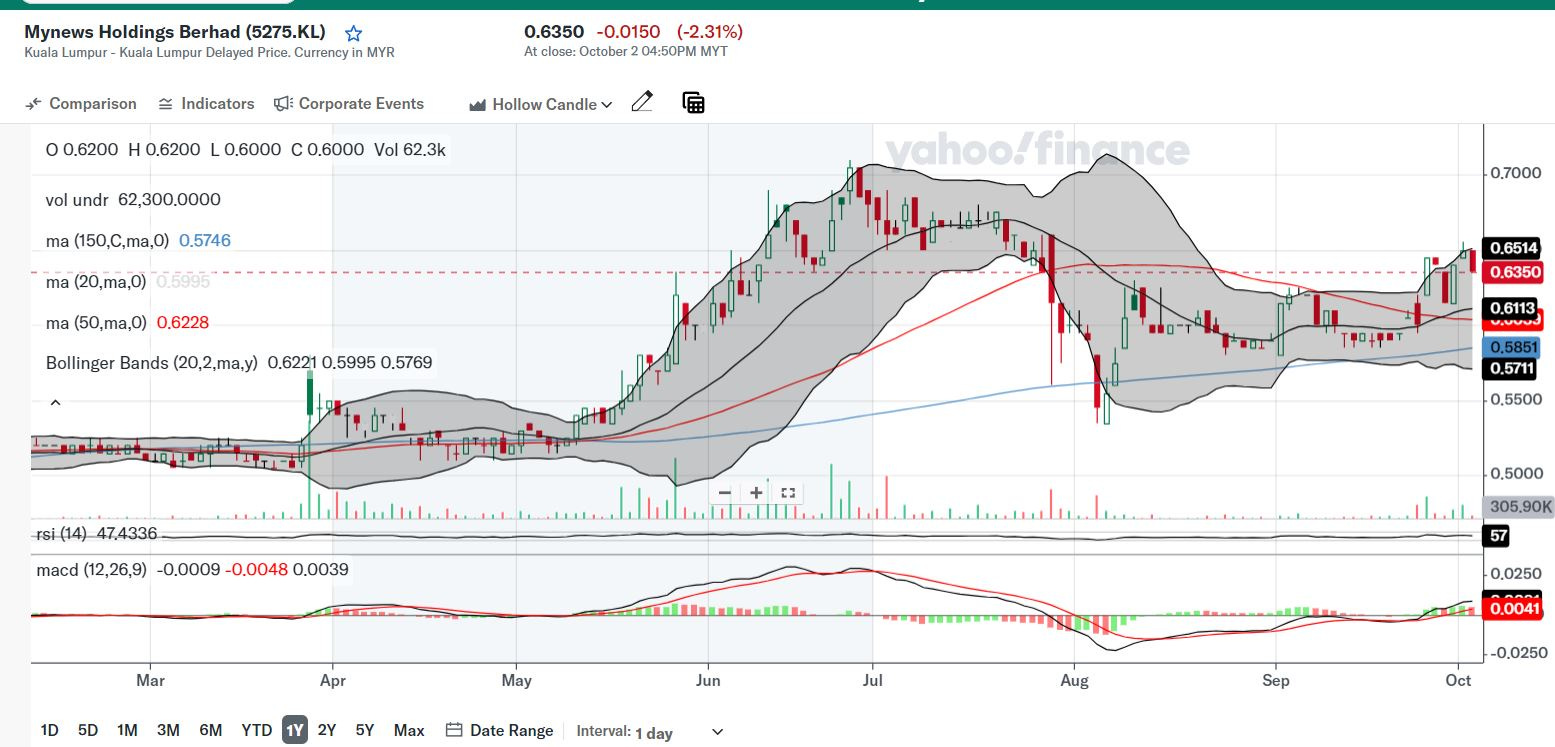Click the 0.6113 price tag on axis
Image resolution: width=1555 pixels, height=747 pixels.
coord(1513,308)
